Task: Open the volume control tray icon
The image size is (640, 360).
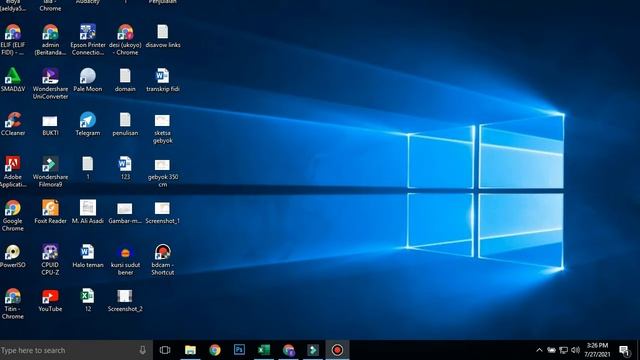Action: tap(576, 350)
